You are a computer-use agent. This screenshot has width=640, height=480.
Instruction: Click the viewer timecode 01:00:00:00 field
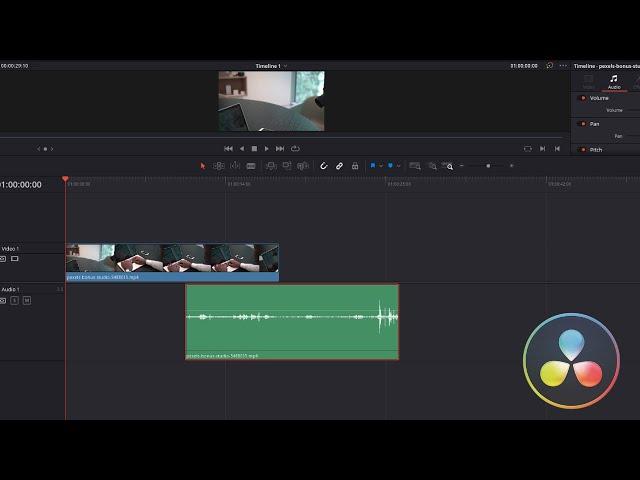524,66
